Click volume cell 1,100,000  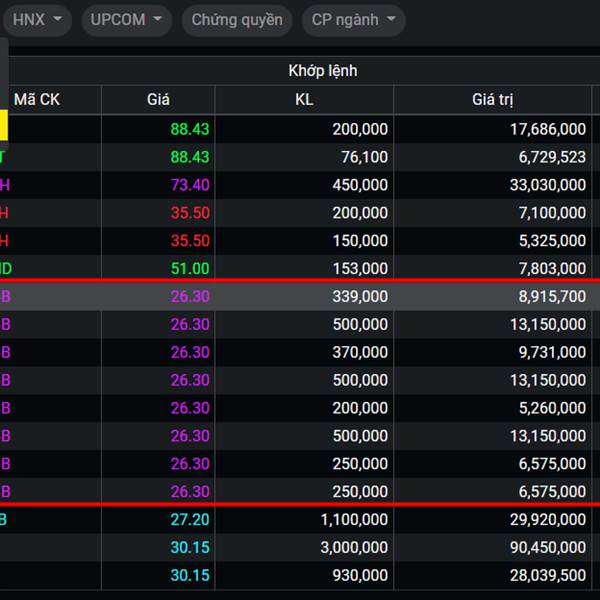pos(354,520)
